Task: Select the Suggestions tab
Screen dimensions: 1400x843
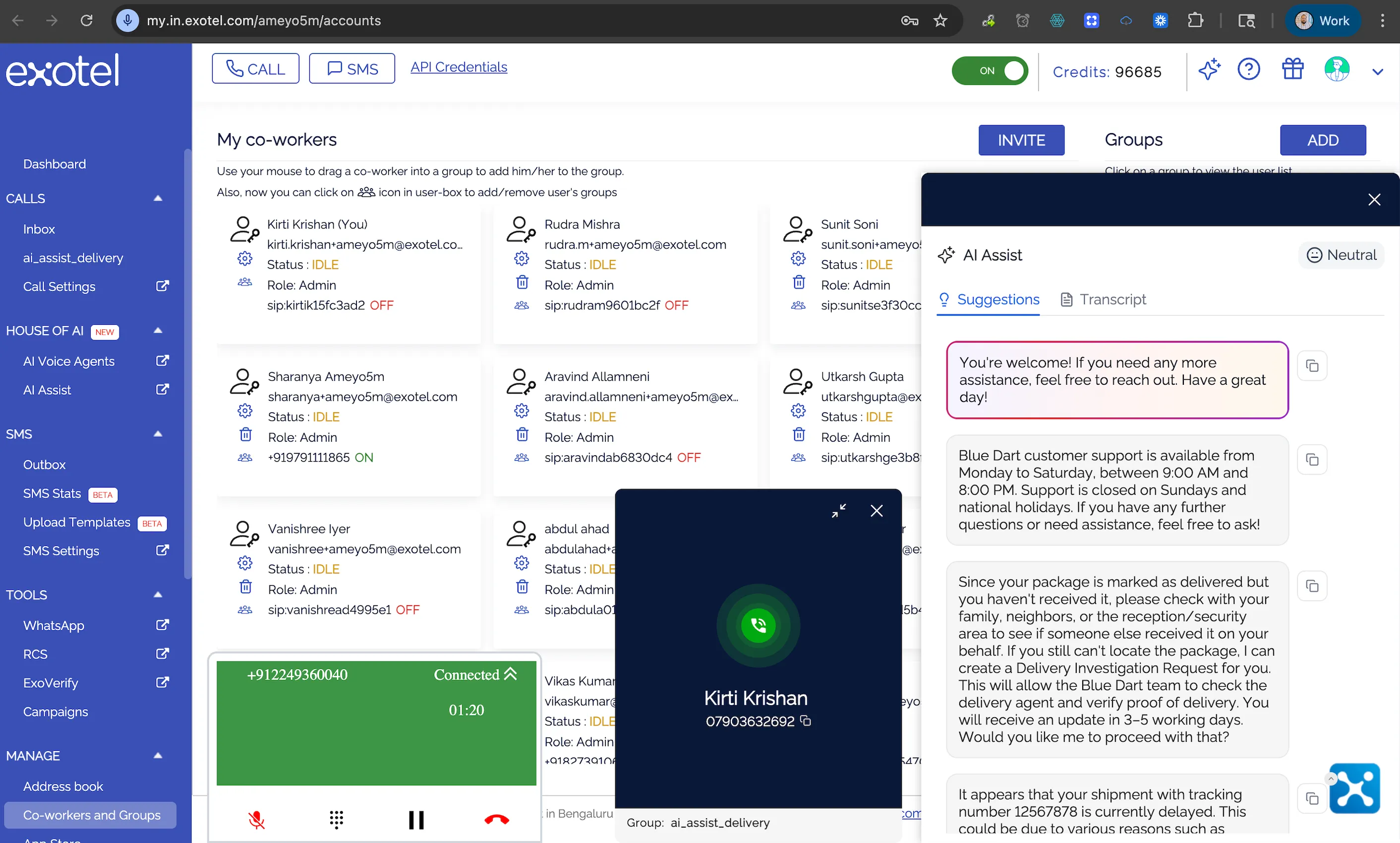Action: pyautogui.click(x=989, y=300)
